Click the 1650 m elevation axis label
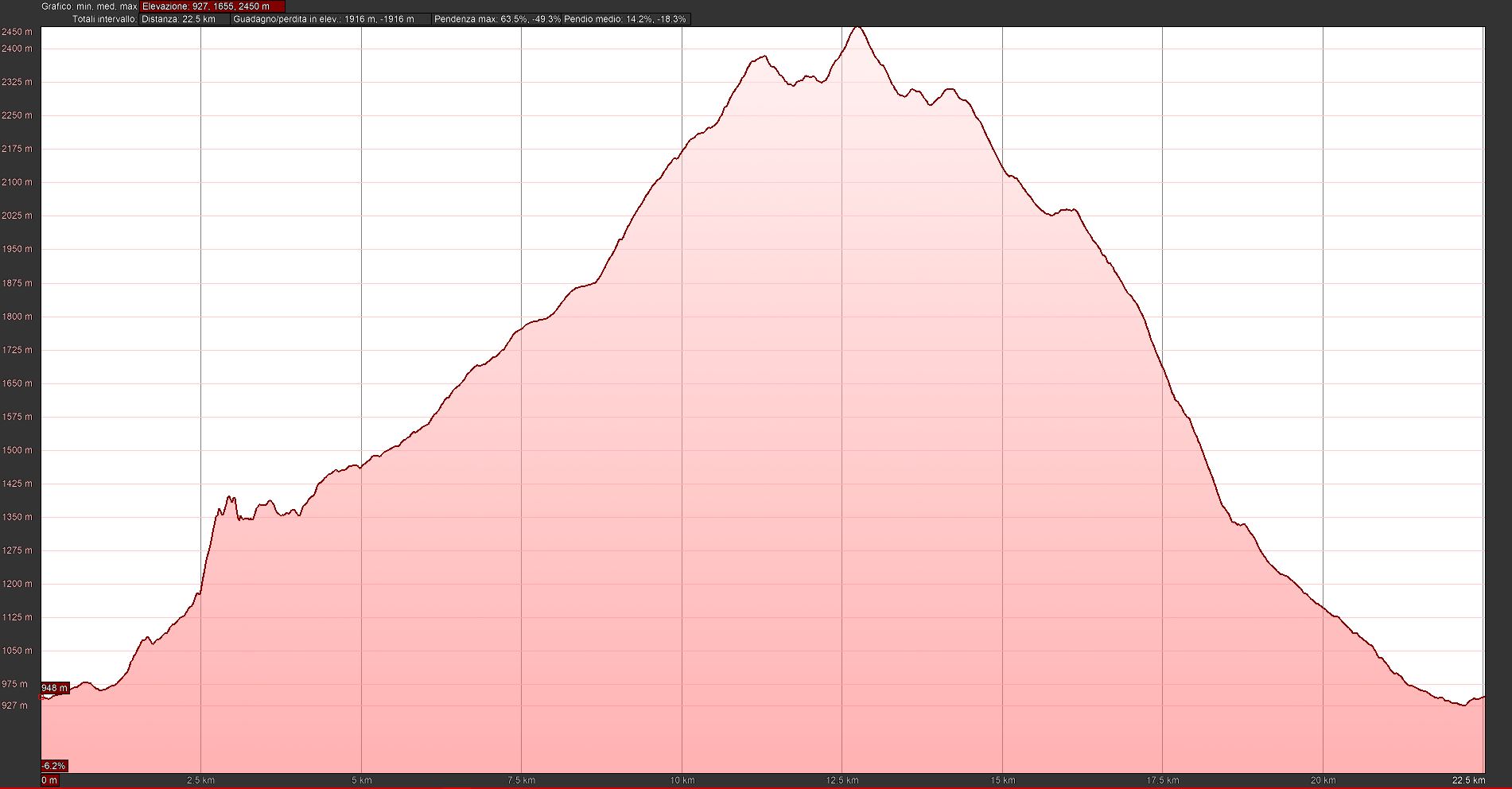The width and height of the screenshot is (1512, 789). pos(17,383)
